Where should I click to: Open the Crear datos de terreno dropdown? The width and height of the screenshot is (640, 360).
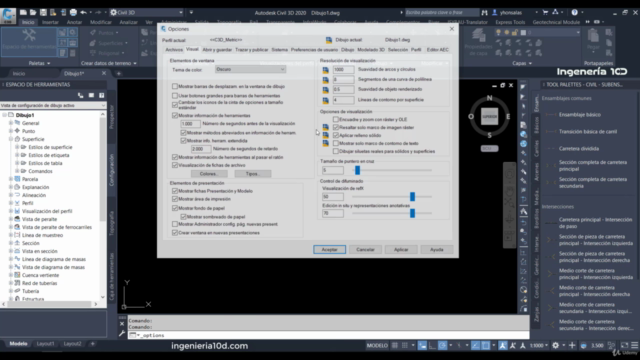[x=109, y=63]
